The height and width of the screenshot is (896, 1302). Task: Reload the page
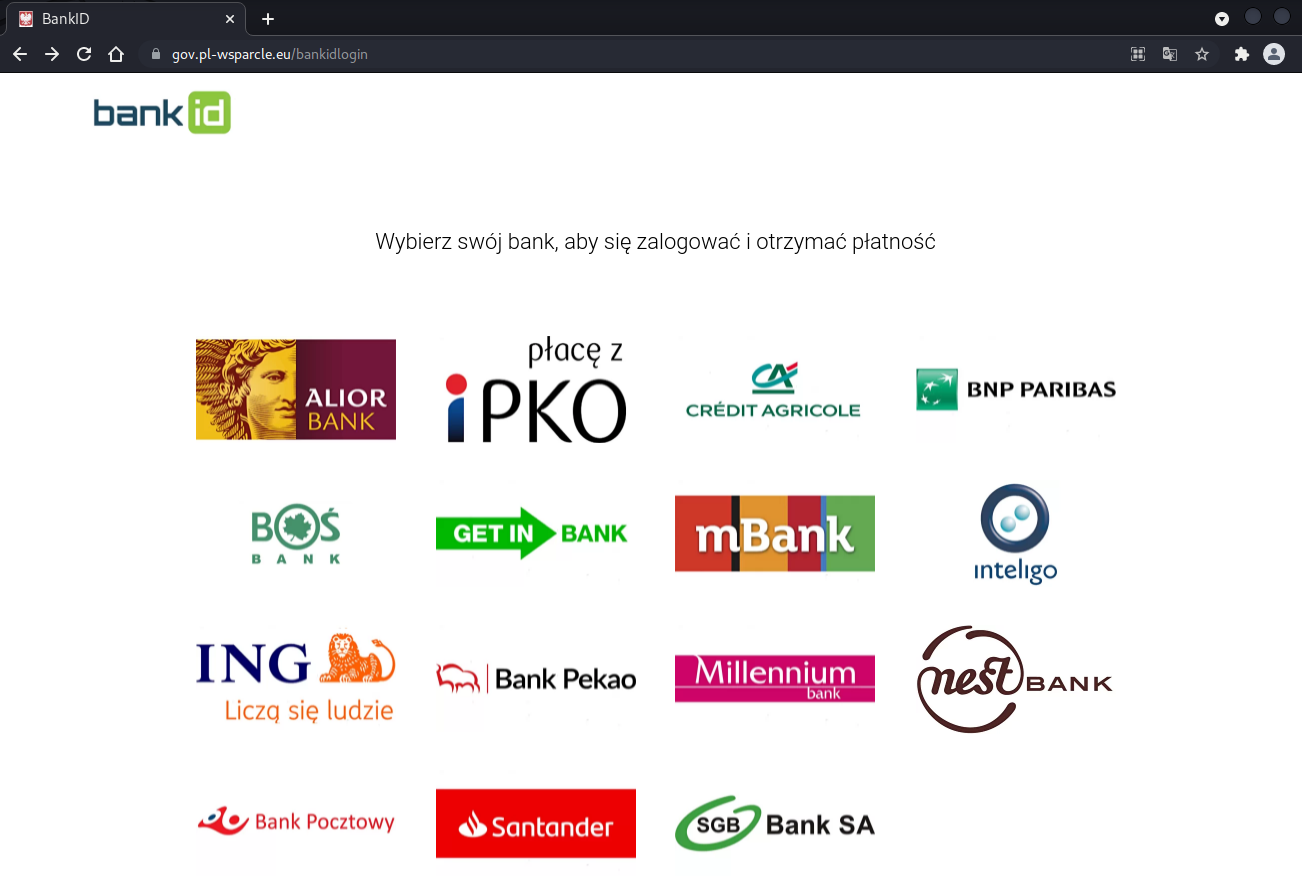84,54
